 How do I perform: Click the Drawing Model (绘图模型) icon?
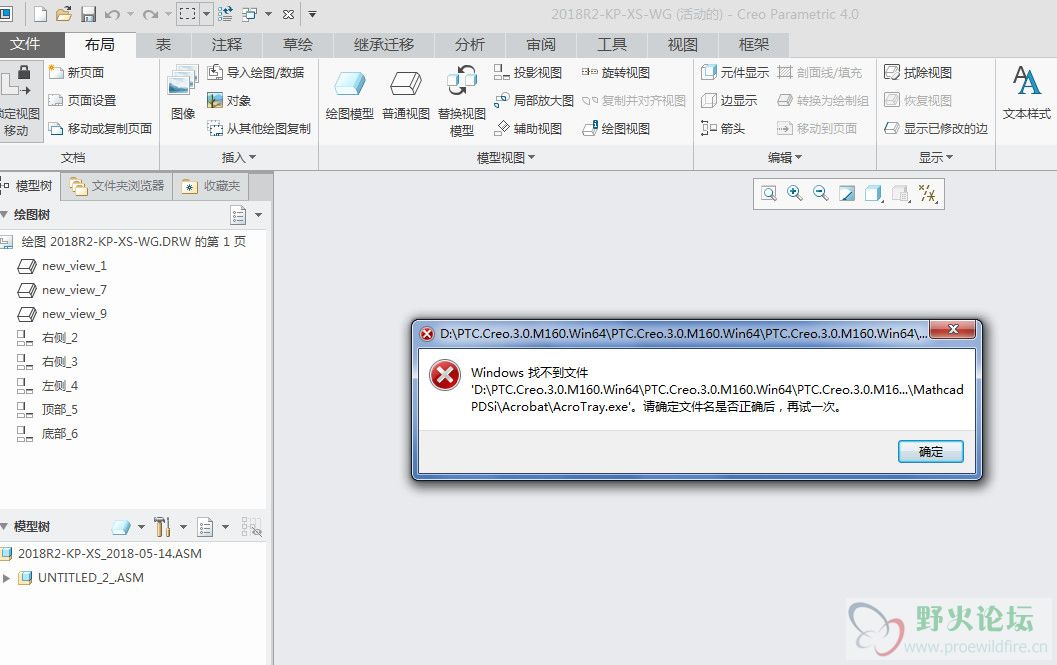click(349, 94)
